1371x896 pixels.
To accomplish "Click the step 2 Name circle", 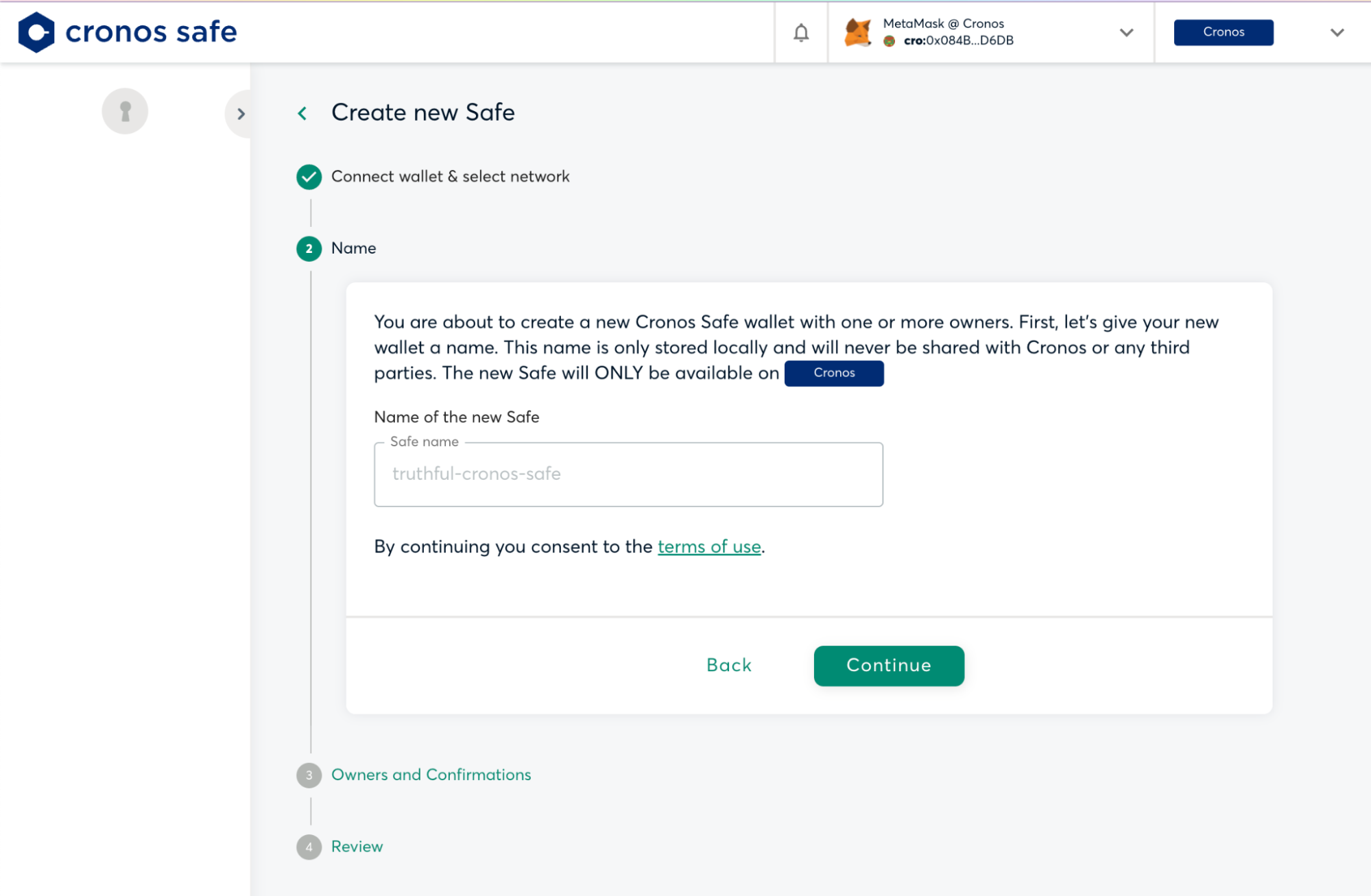I will (x=309, y=248).
